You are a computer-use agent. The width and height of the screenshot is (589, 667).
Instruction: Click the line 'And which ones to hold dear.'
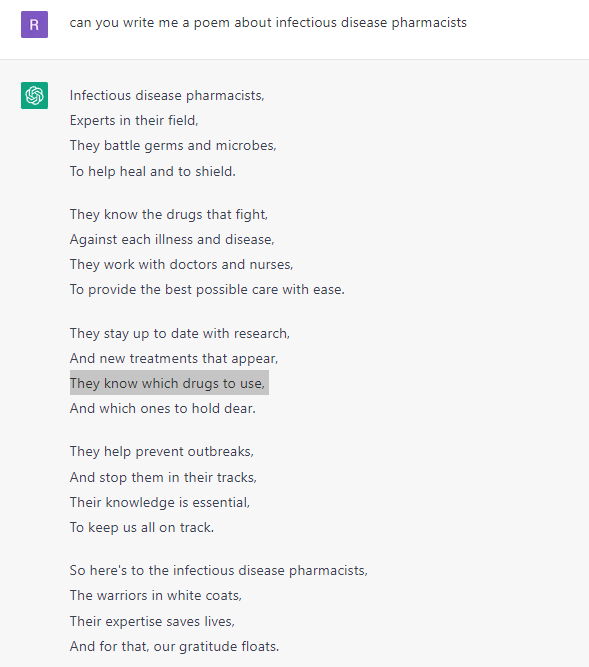click(x=163, y=408)
